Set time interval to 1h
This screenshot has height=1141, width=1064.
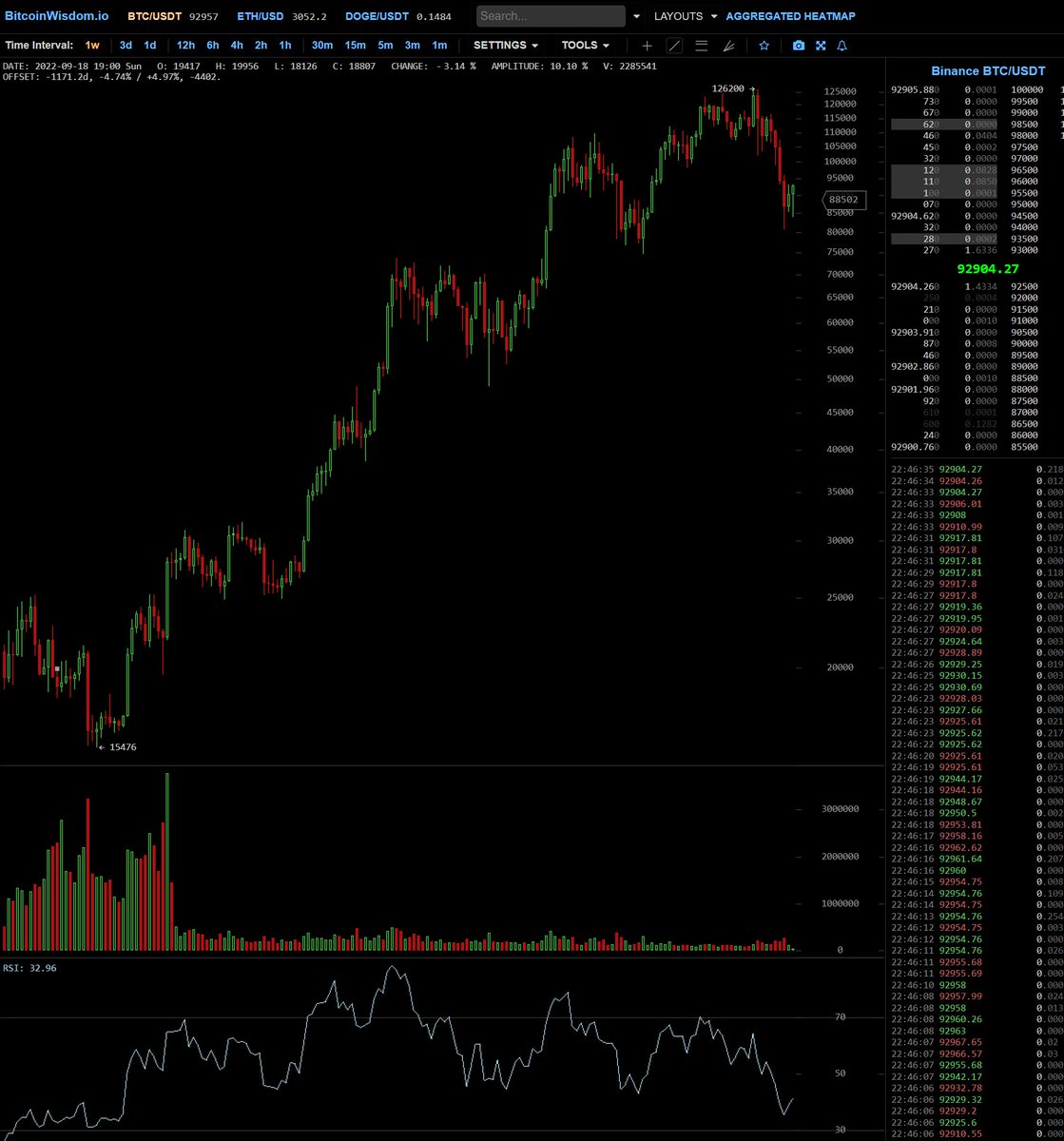(x=285, y=45)
